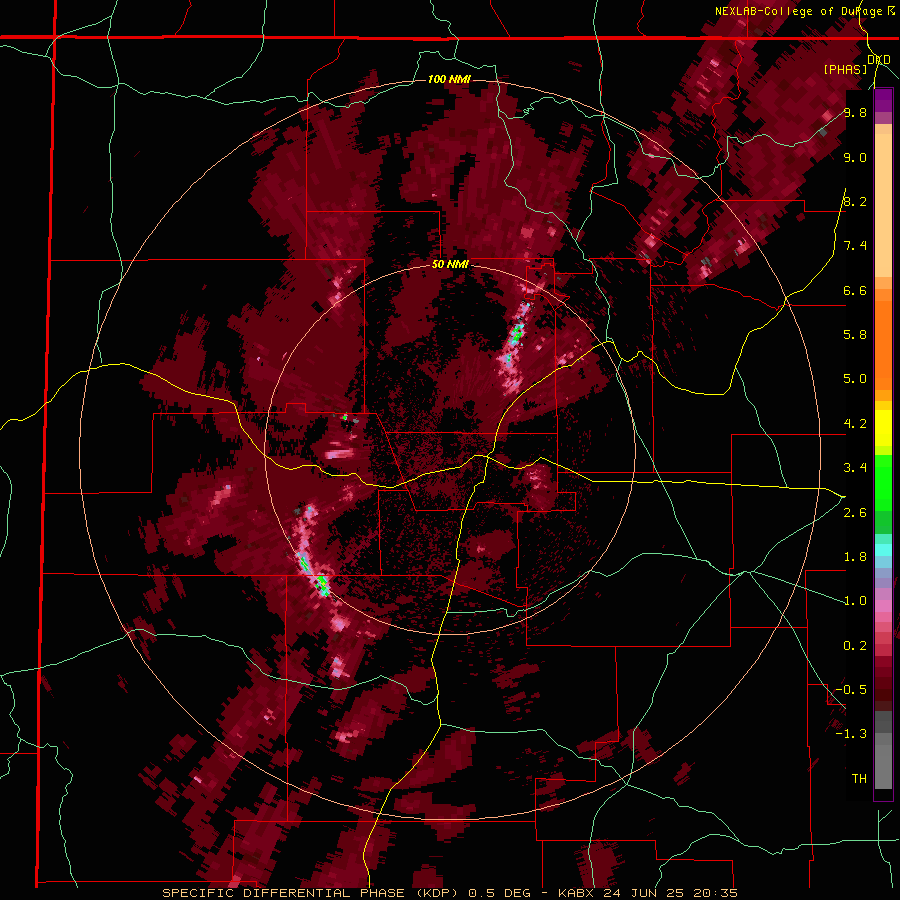
Task: Pick the purple top band of color bar
Action: click(883, 100)
